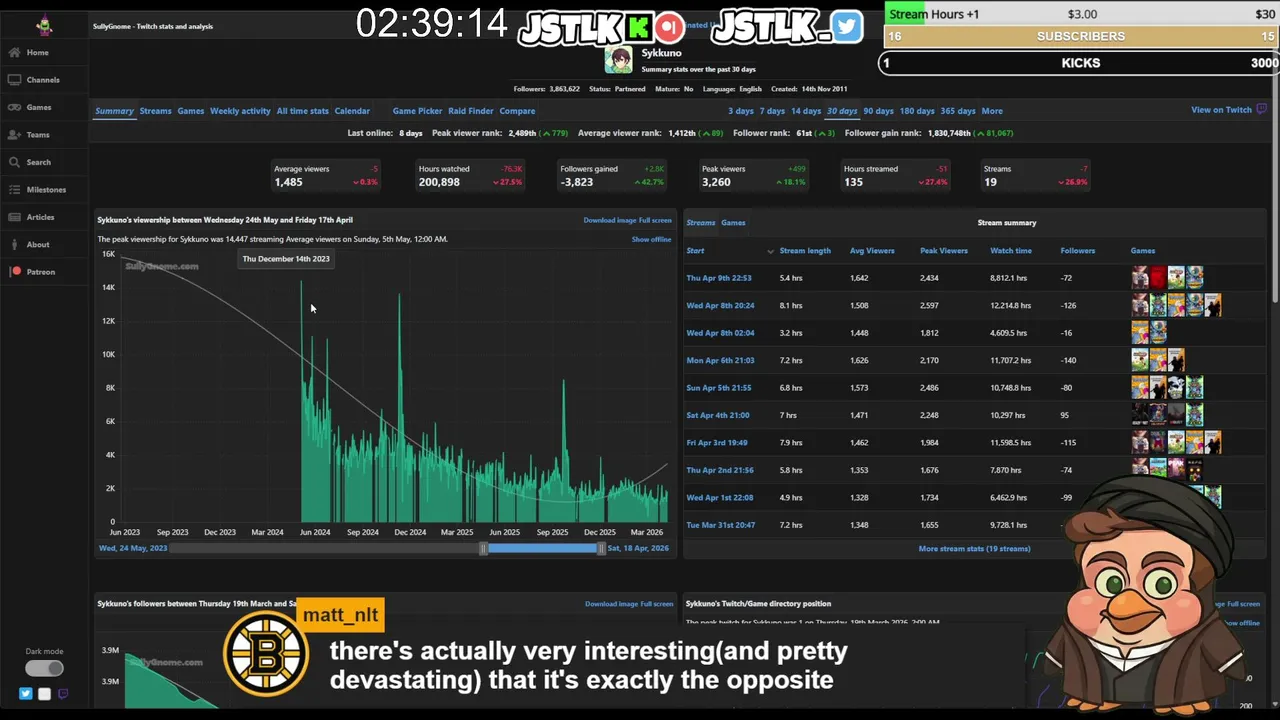This screenshot has width=1280, height=720.
Task: Click Sykkuno's channel avatar
Action: click(619, 60)
